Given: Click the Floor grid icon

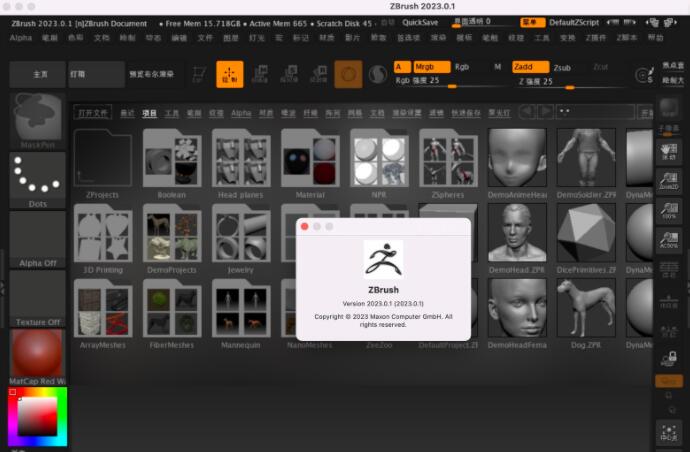Looking at the screenshot, I should (669, 300).
